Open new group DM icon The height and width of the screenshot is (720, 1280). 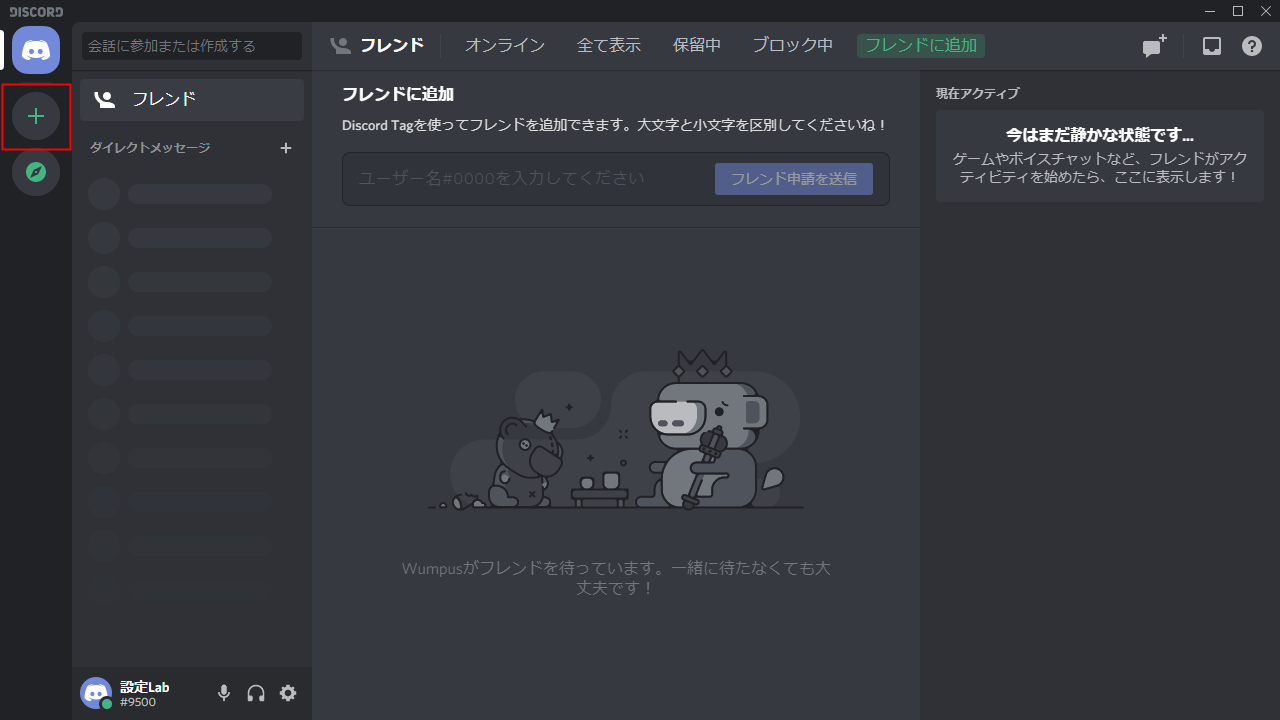pyautogui.click(x=1155, y=46)
